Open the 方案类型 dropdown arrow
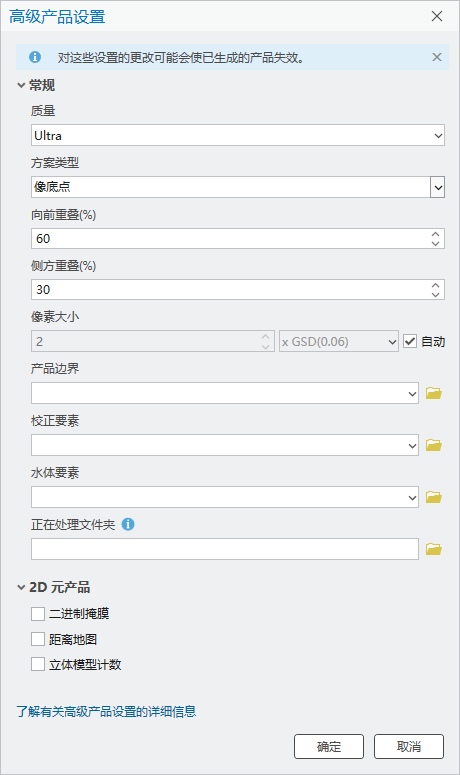Screen dimensions: 460x775 point(437,187)
